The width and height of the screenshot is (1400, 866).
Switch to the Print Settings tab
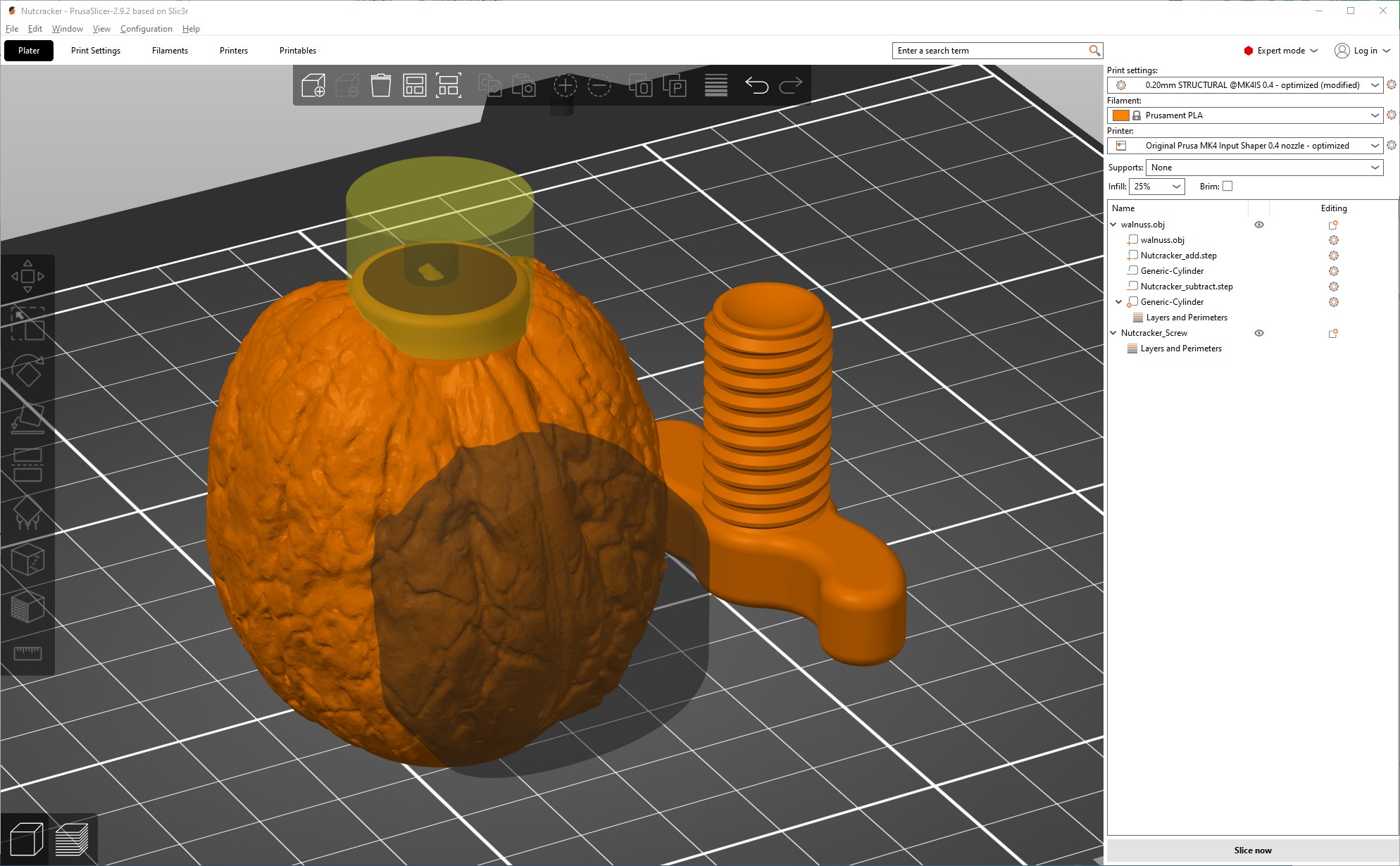tap(96, 51)
